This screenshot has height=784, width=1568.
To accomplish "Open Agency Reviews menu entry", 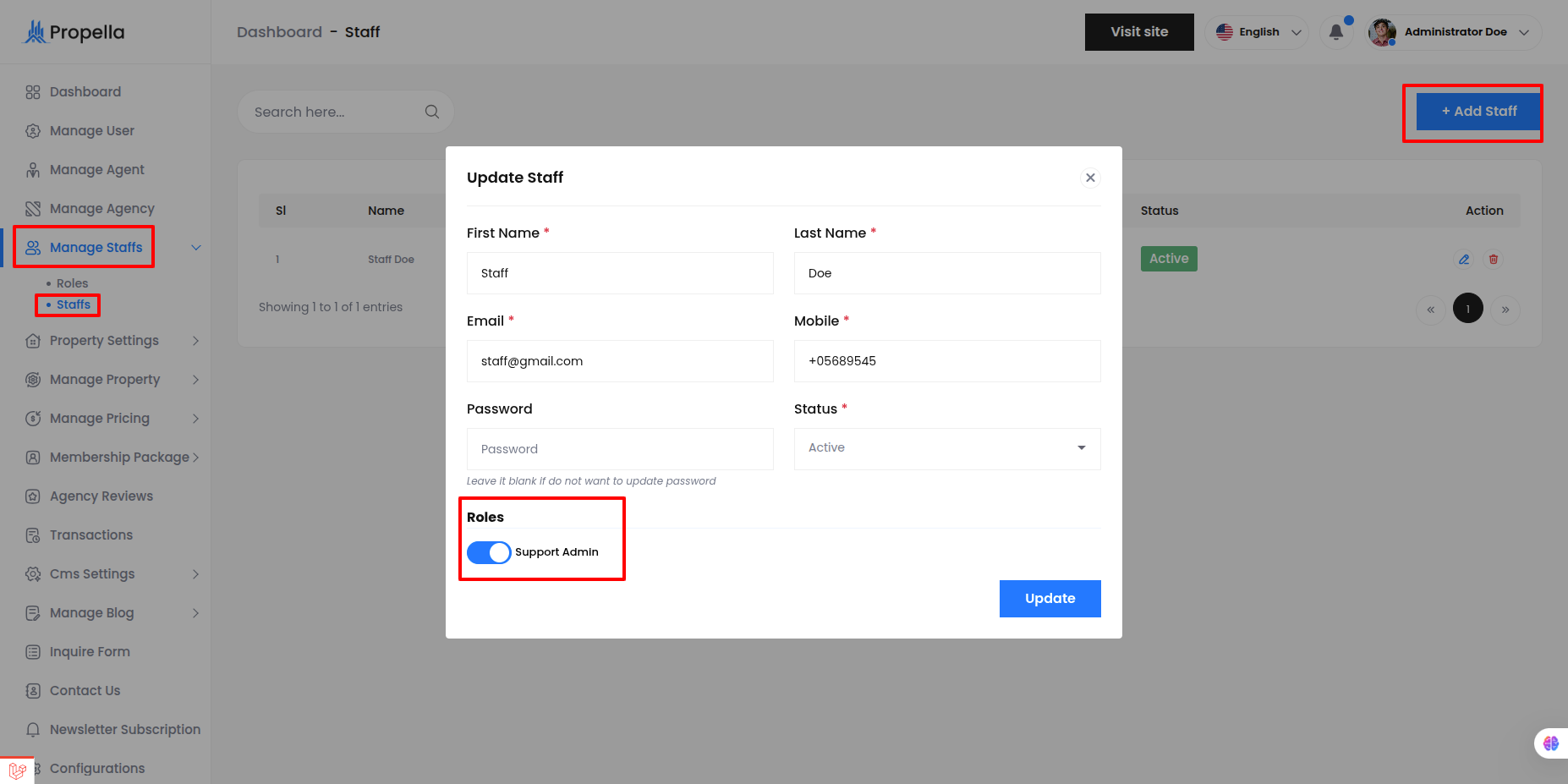I will tap(101, 496).
